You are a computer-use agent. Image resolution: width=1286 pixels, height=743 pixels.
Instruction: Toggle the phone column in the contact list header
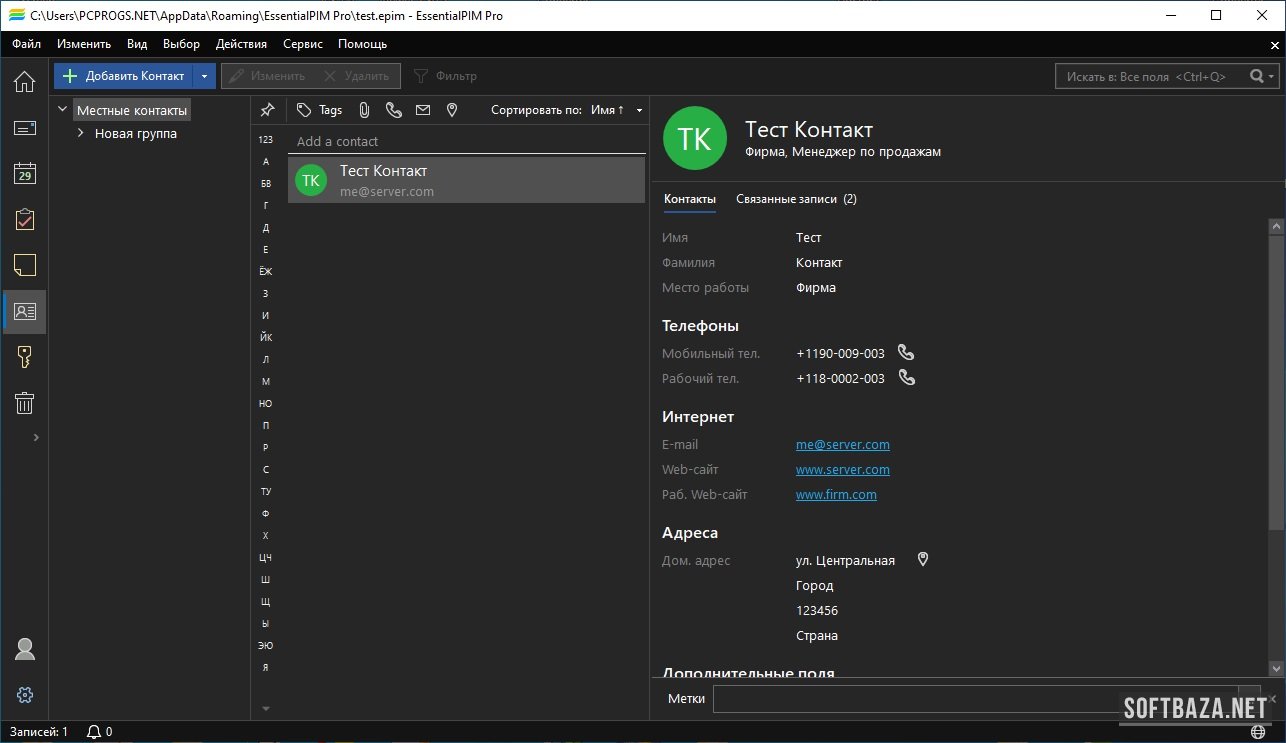[x=394, y=110]
